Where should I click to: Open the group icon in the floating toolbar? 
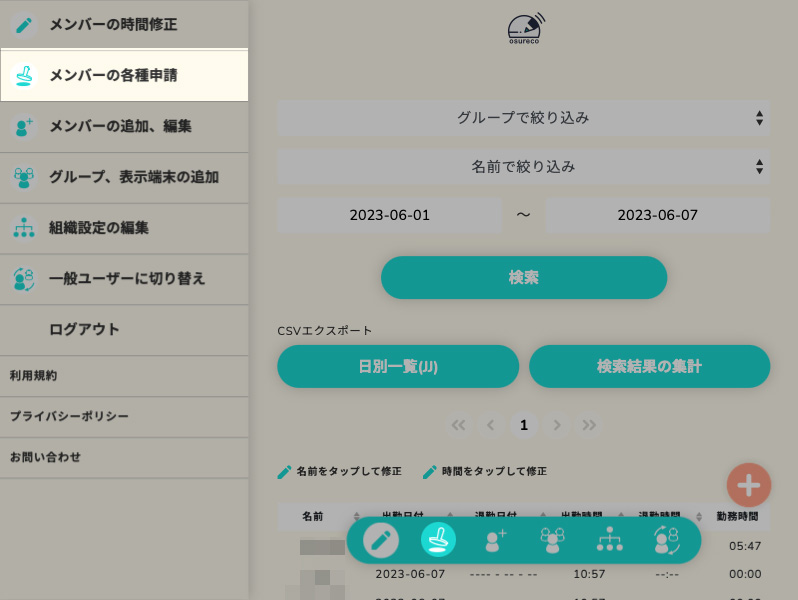pos(552,540)
